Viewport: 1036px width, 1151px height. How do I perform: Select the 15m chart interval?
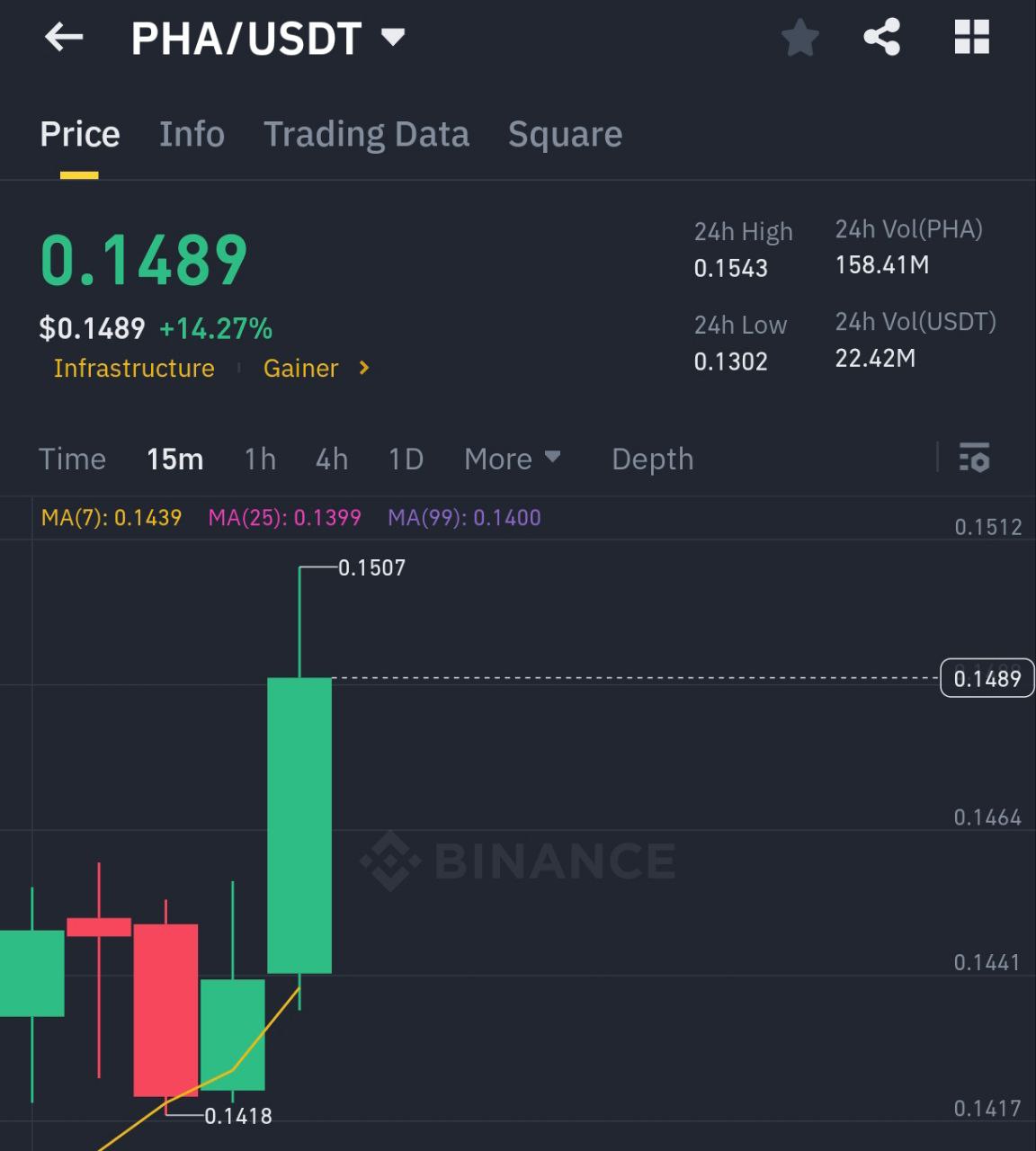(x=174, y=459)
